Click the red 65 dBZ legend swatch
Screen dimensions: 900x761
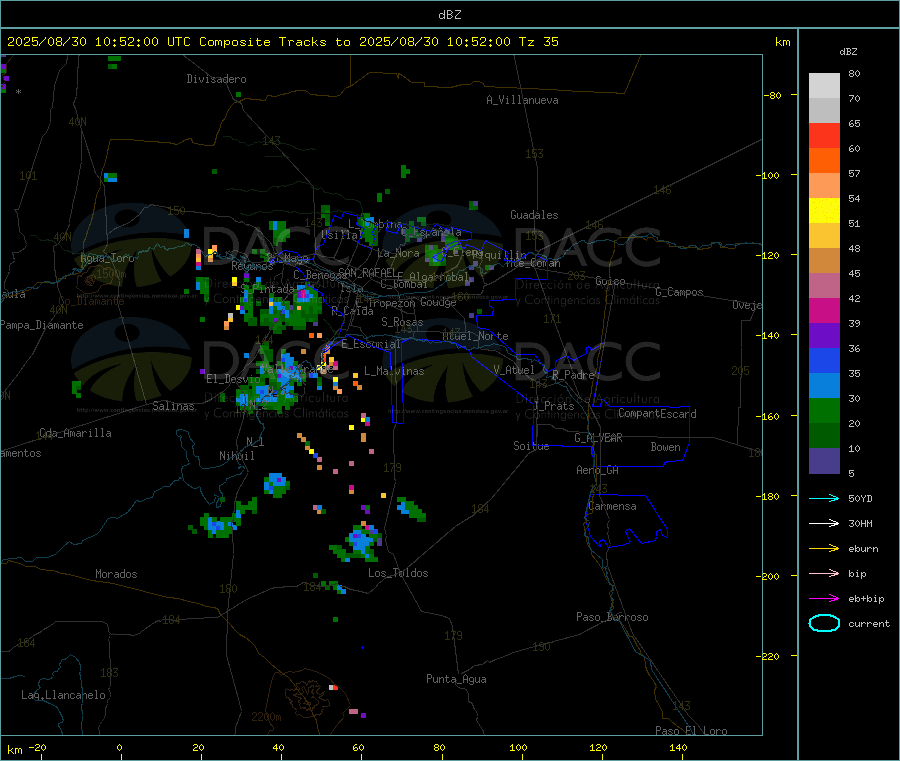(824, 135)
